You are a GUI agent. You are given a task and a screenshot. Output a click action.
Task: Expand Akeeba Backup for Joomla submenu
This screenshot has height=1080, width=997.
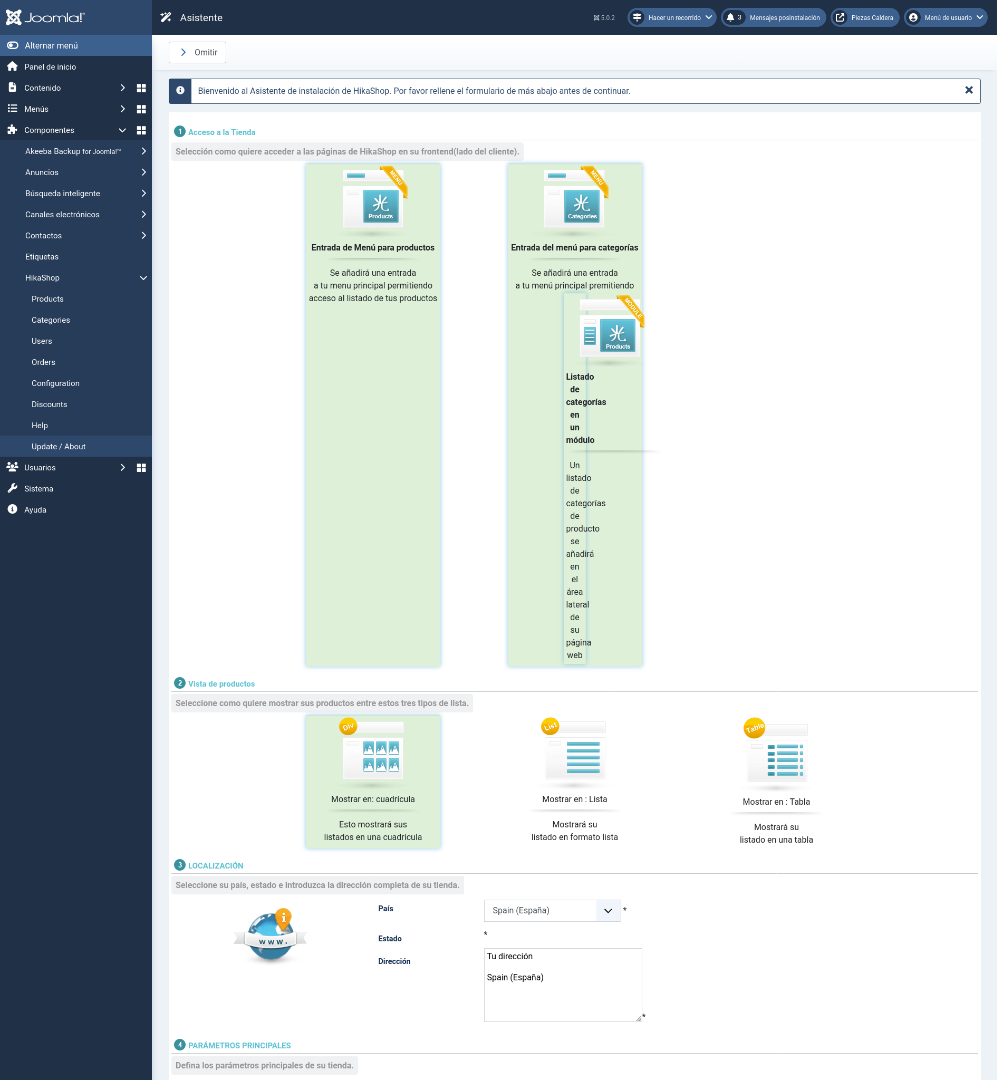(143, 151)
